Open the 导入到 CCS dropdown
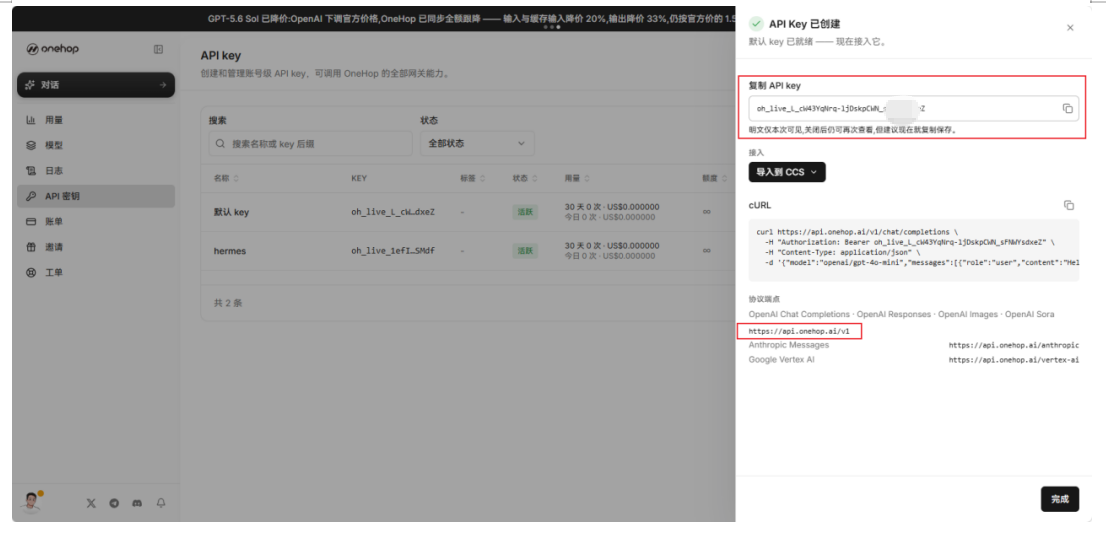1106x542 pixels. pos(786,171)
